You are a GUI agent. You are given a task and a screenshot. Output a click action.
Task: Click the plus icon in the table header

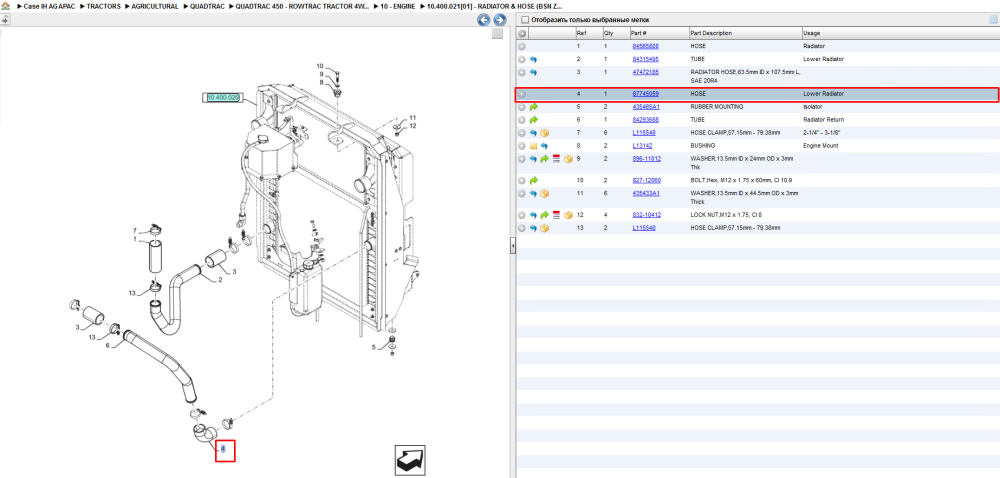point(522,33)
